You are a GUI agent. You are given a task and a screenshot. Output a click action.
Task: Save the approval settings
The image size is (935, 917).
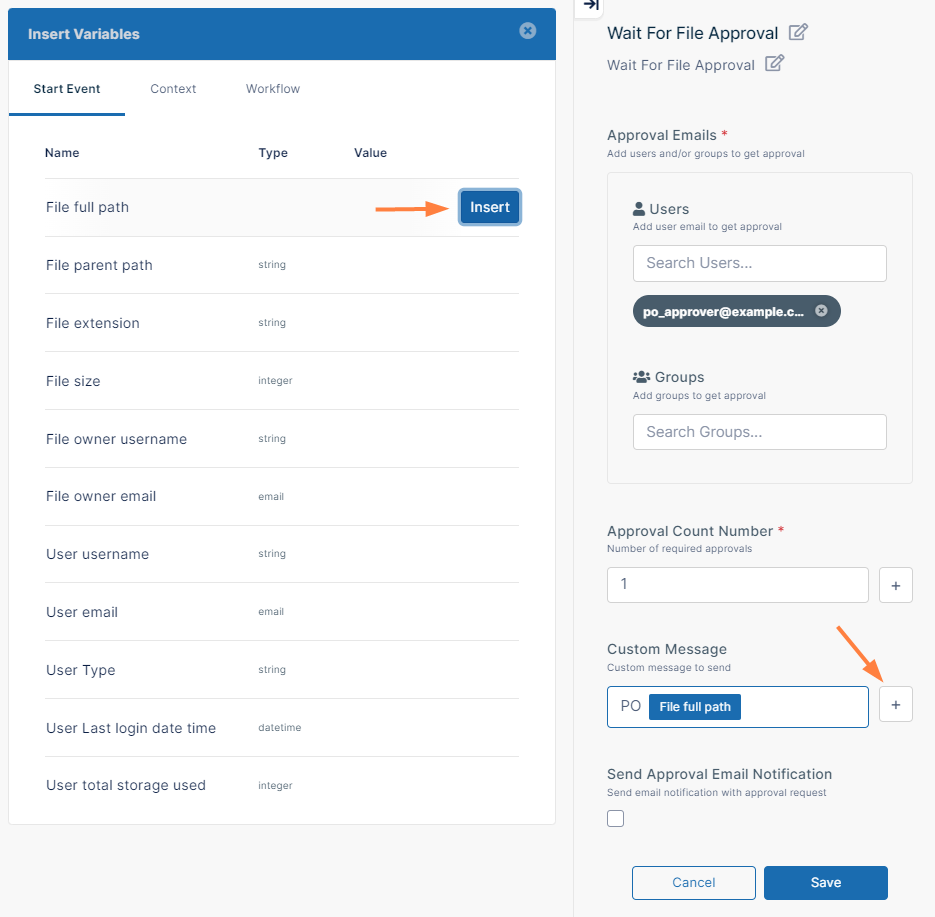pos(825,883)
